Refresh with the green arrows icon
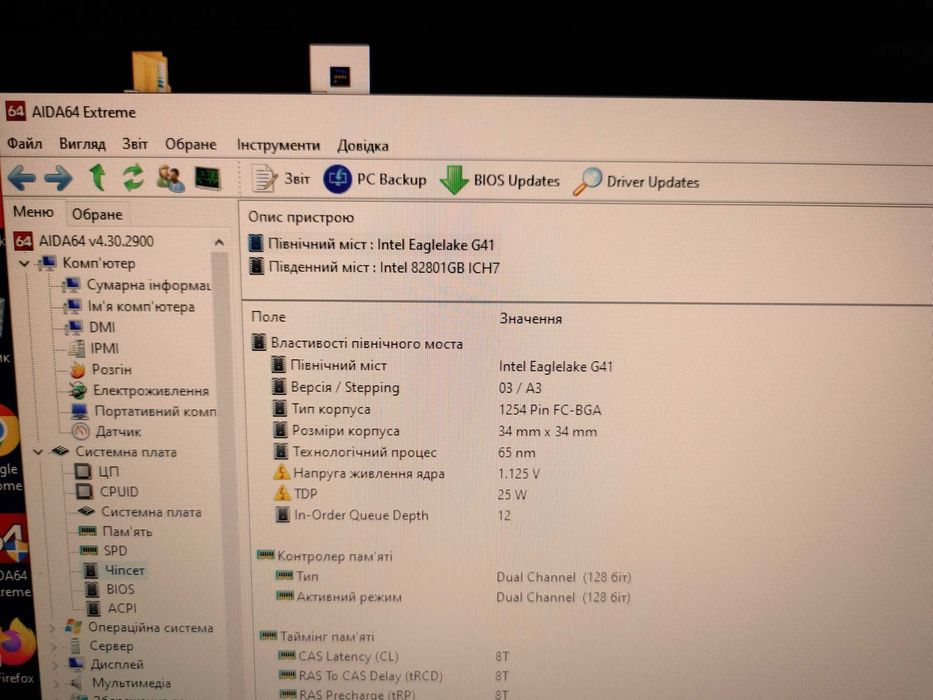 pyautogui.click(x=133, y=177)
